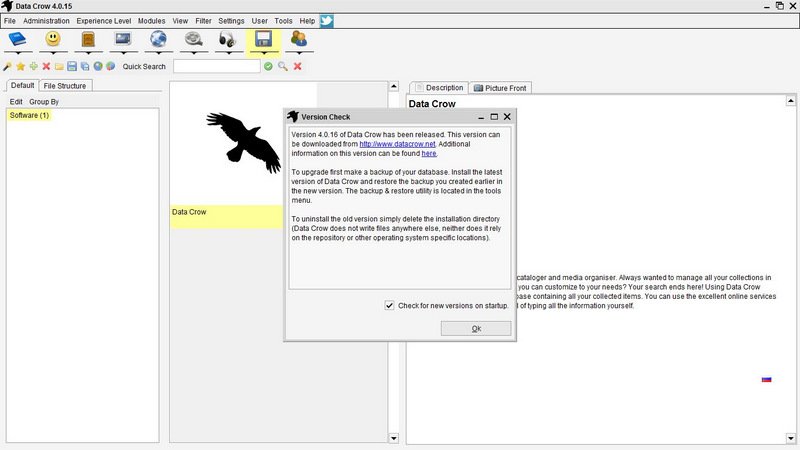800x450 pixels.
Task: Open the Help menu
Action: (x=307, y=21)
